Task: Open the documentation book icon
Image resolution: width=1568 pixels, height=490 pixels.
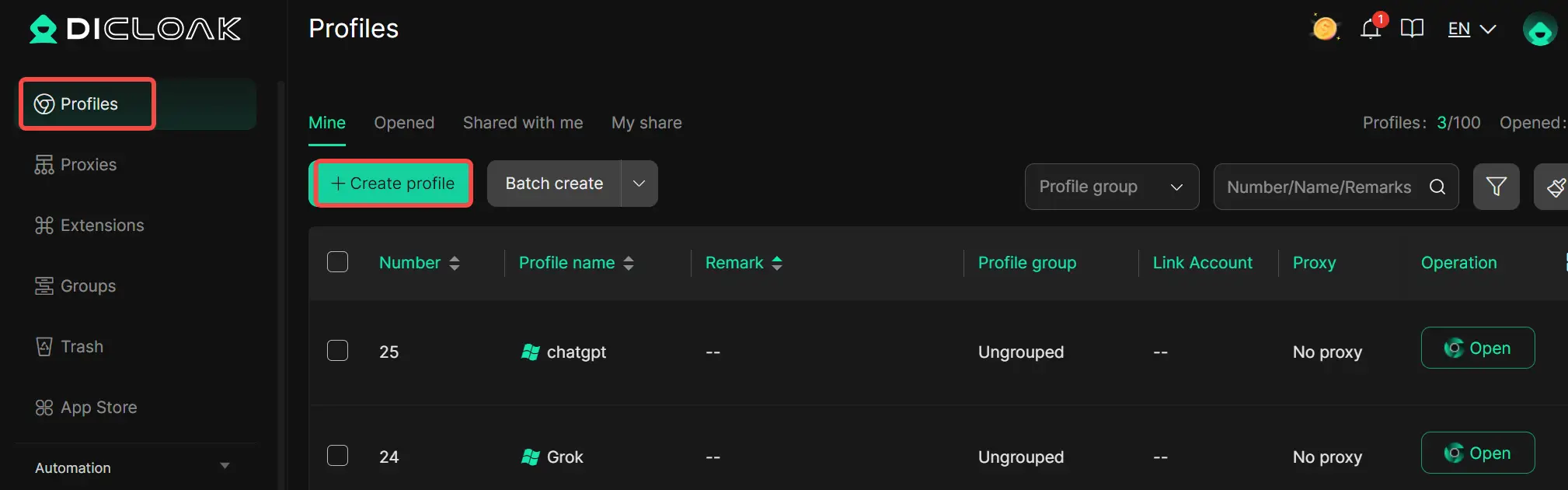Action: (1412, 30)
